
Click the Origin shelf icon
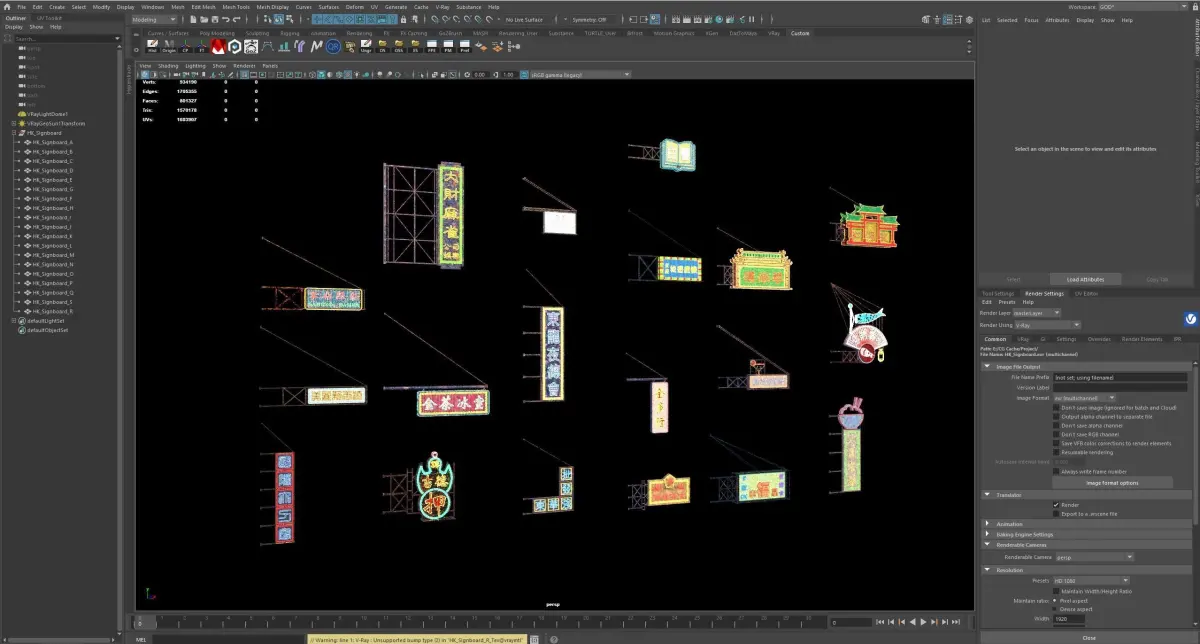[168, 46]
